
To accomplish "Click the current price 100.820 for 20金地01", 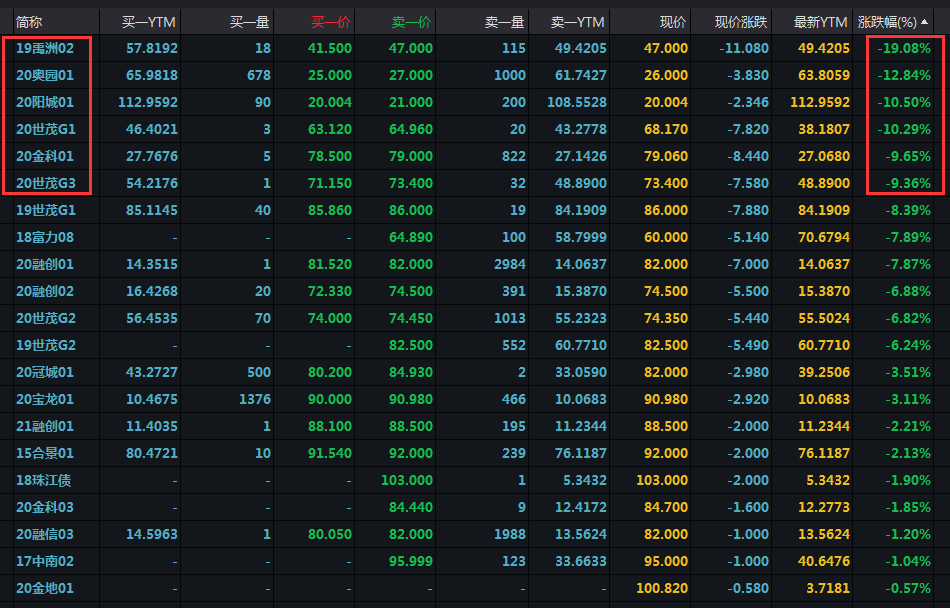I will coord(662,588).
